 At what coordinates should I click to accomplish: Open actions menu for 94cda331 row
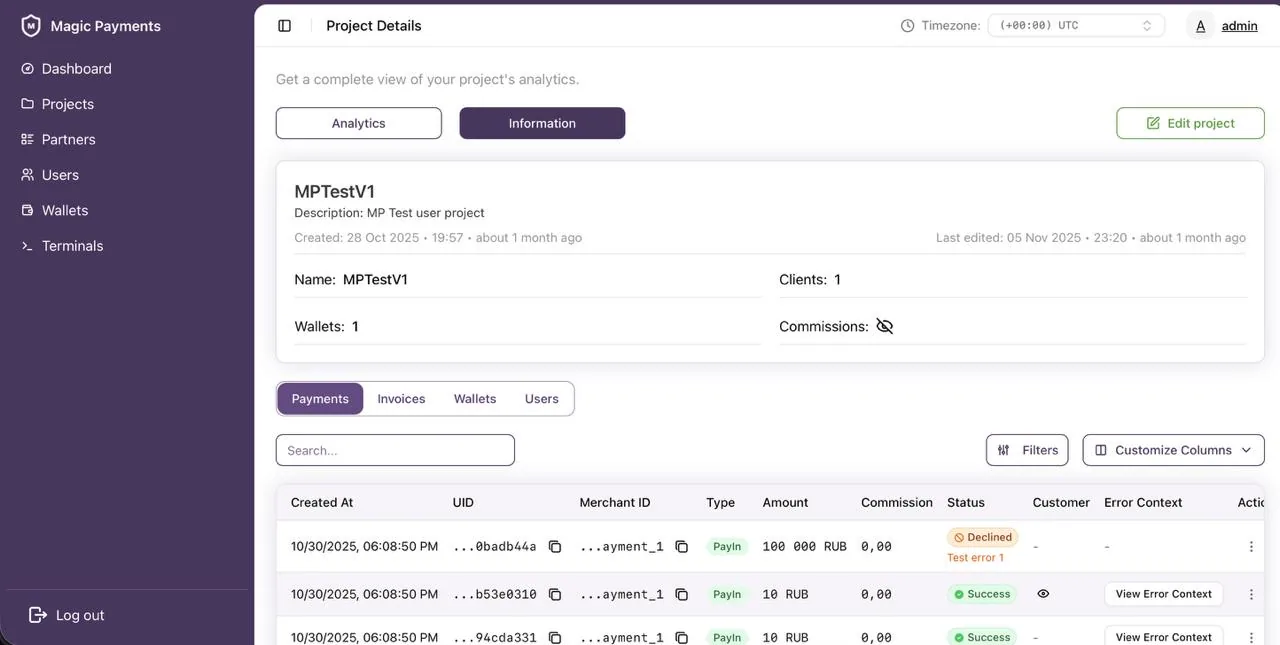[x=1251, y=637]
